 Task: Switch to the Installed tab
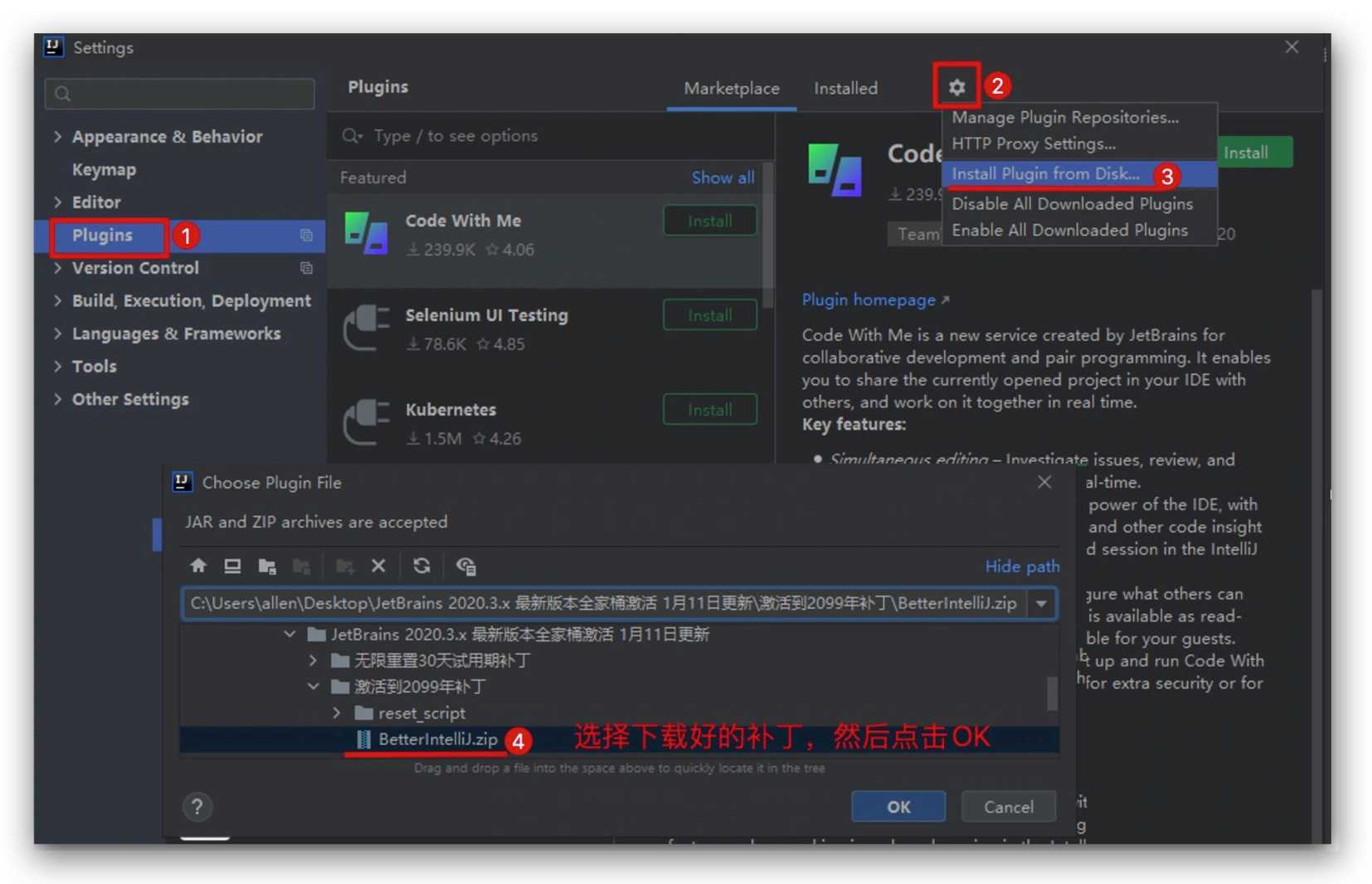845,88
